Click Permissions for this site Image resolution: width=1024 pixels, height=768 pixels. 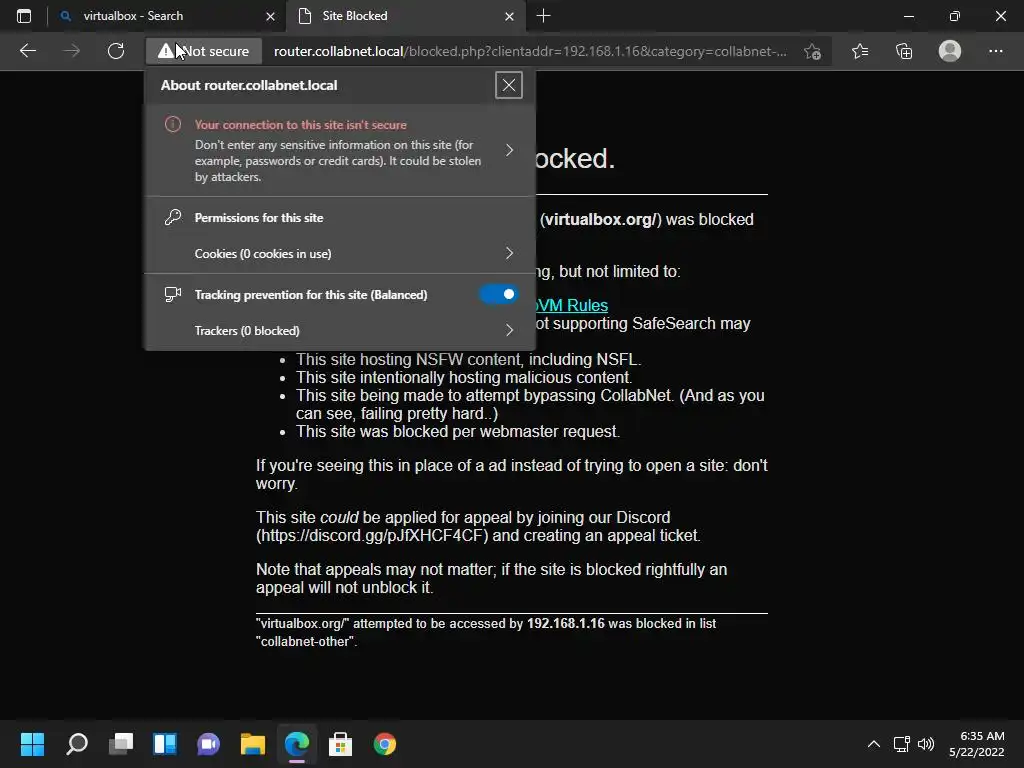tap(259, 218)
